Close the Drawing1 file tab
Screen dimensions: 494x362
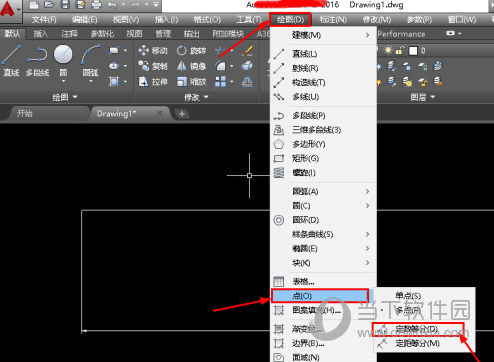point(160,113)
